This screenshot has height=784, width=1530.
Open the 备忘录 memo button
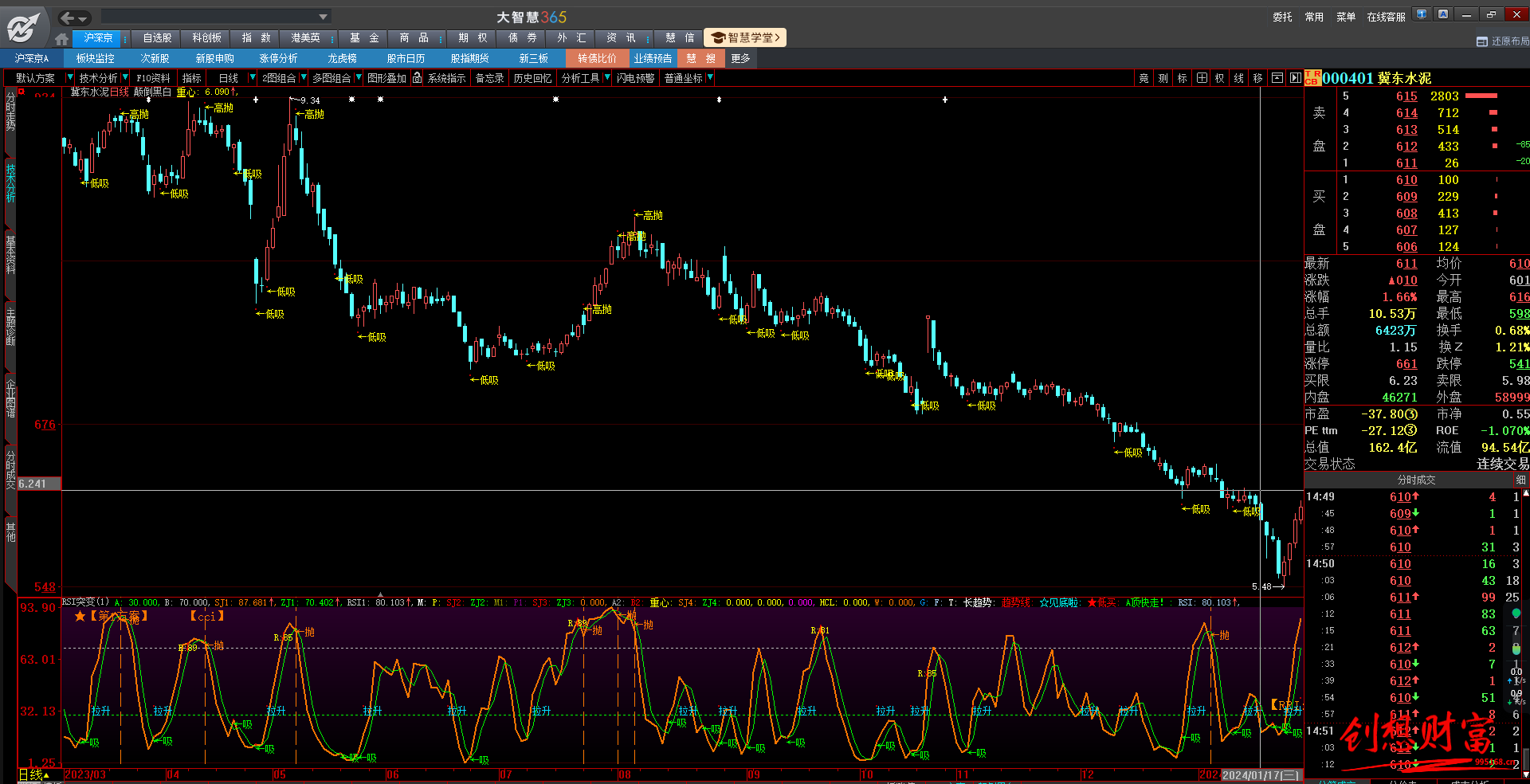coord(489,78)
